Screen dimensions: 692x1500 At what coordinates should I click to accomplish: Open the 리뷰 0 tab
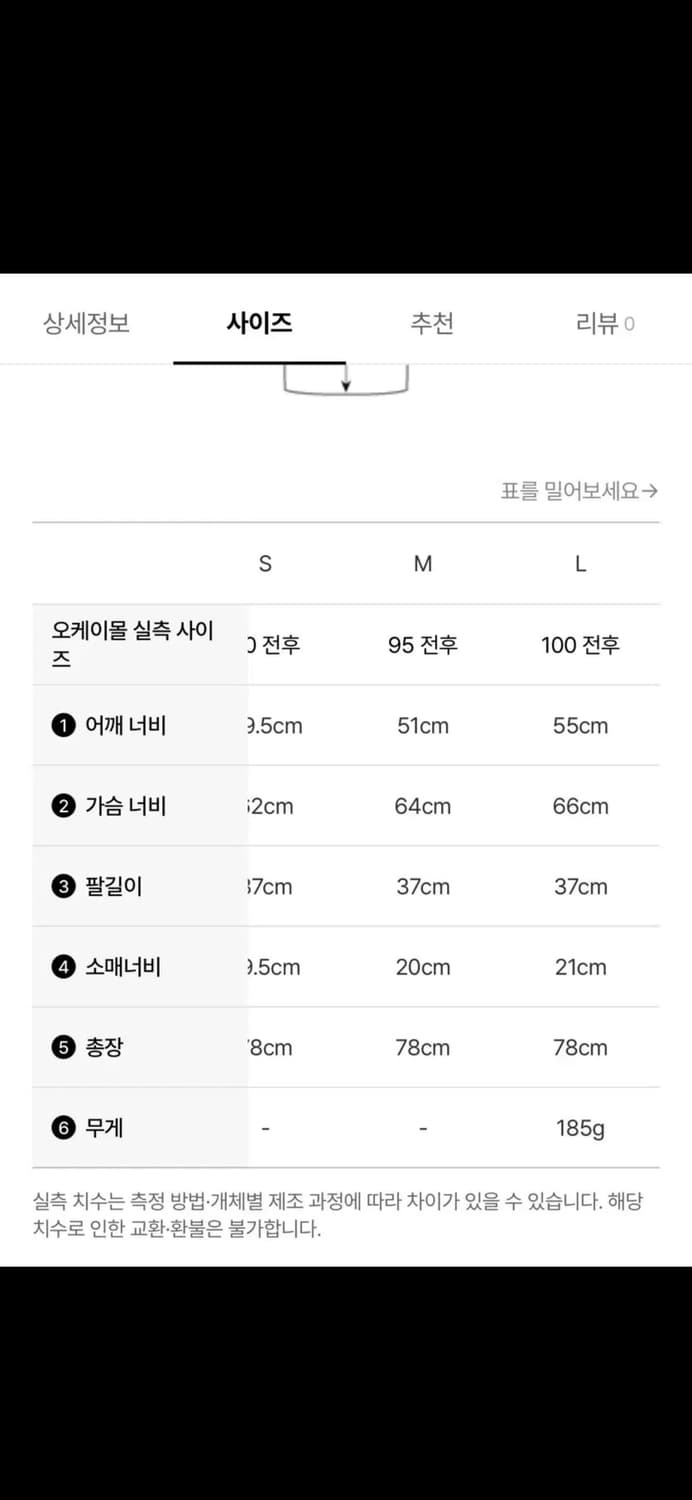pos(605,323)
